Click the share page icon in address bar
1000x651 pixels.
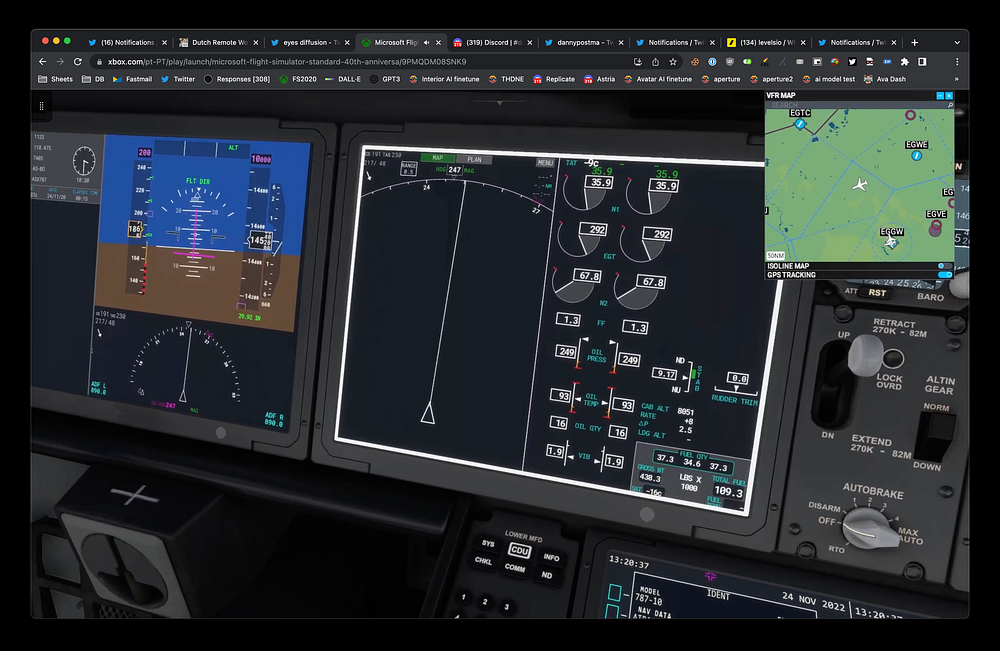pyautogui.click(x=656, y=62)
